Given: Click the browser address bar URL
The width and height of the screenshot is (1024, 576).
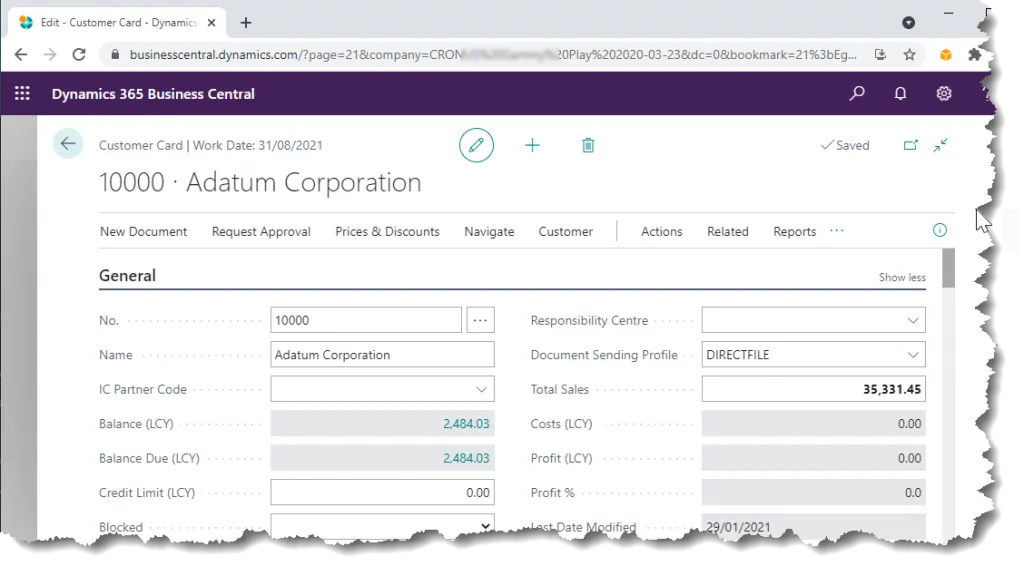Looking at the screenshot, I should 493,55.
